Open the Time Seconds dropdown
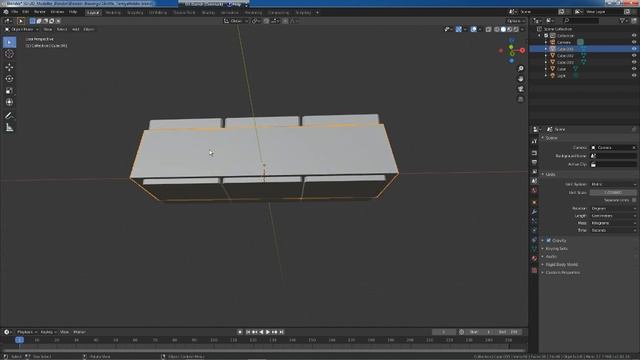640x360 pixels. click(x=613, y=231)
